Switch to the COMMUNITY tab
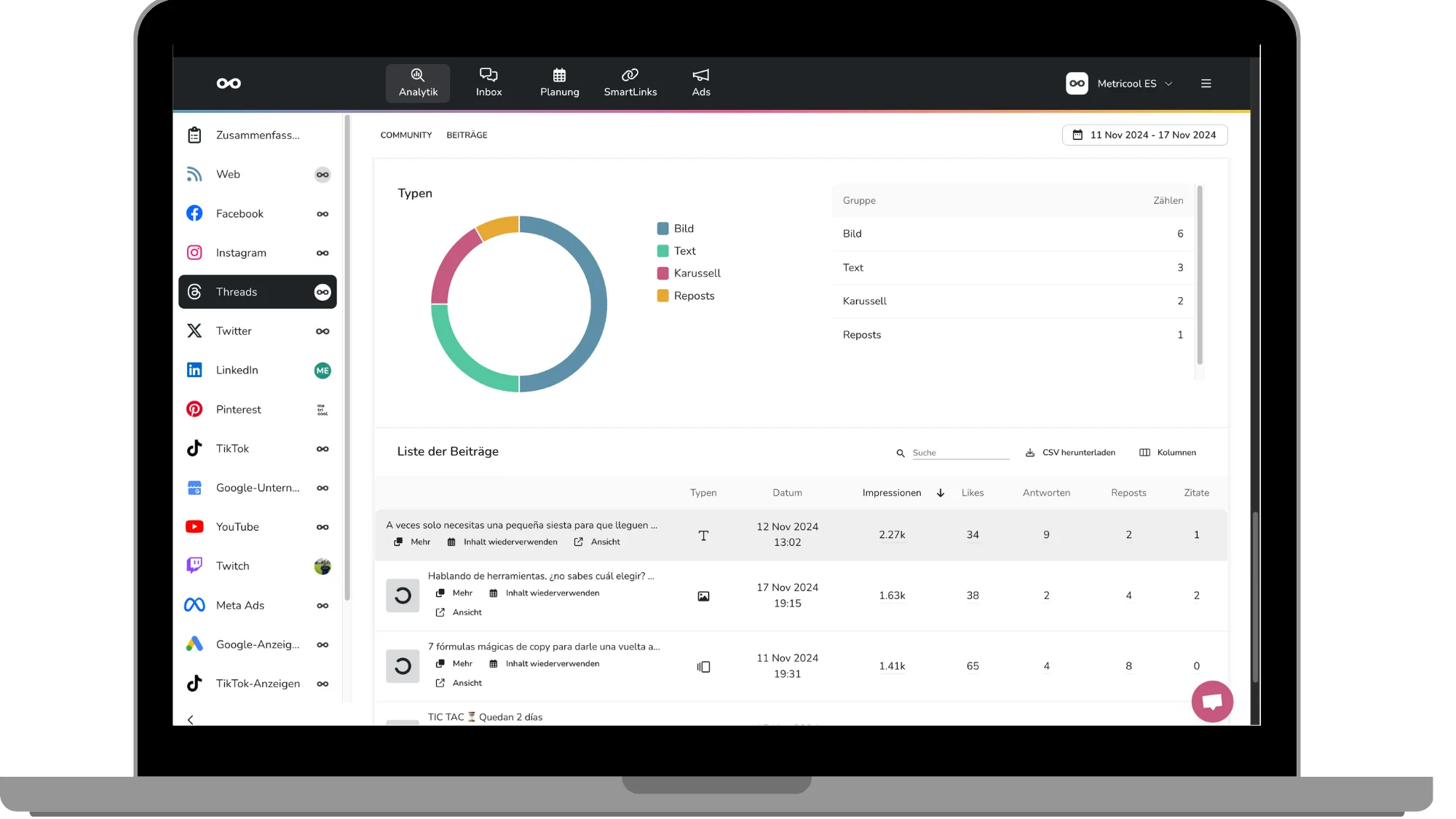This screenshot has height=819, width=1456. [405, 135]
